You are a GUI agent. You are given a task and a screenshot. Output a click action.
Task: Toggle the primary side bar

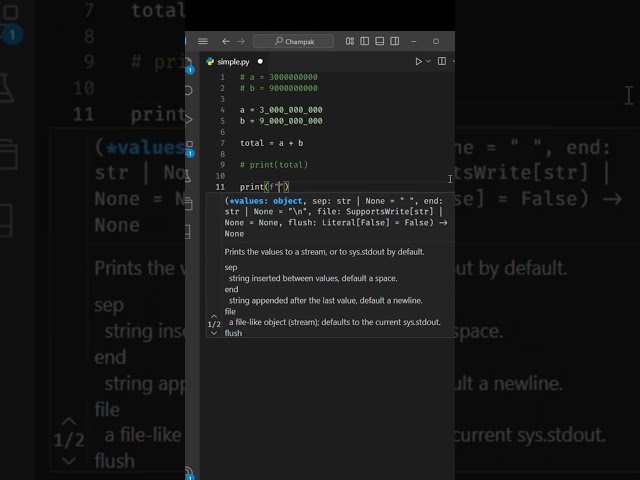coord(364,41)
